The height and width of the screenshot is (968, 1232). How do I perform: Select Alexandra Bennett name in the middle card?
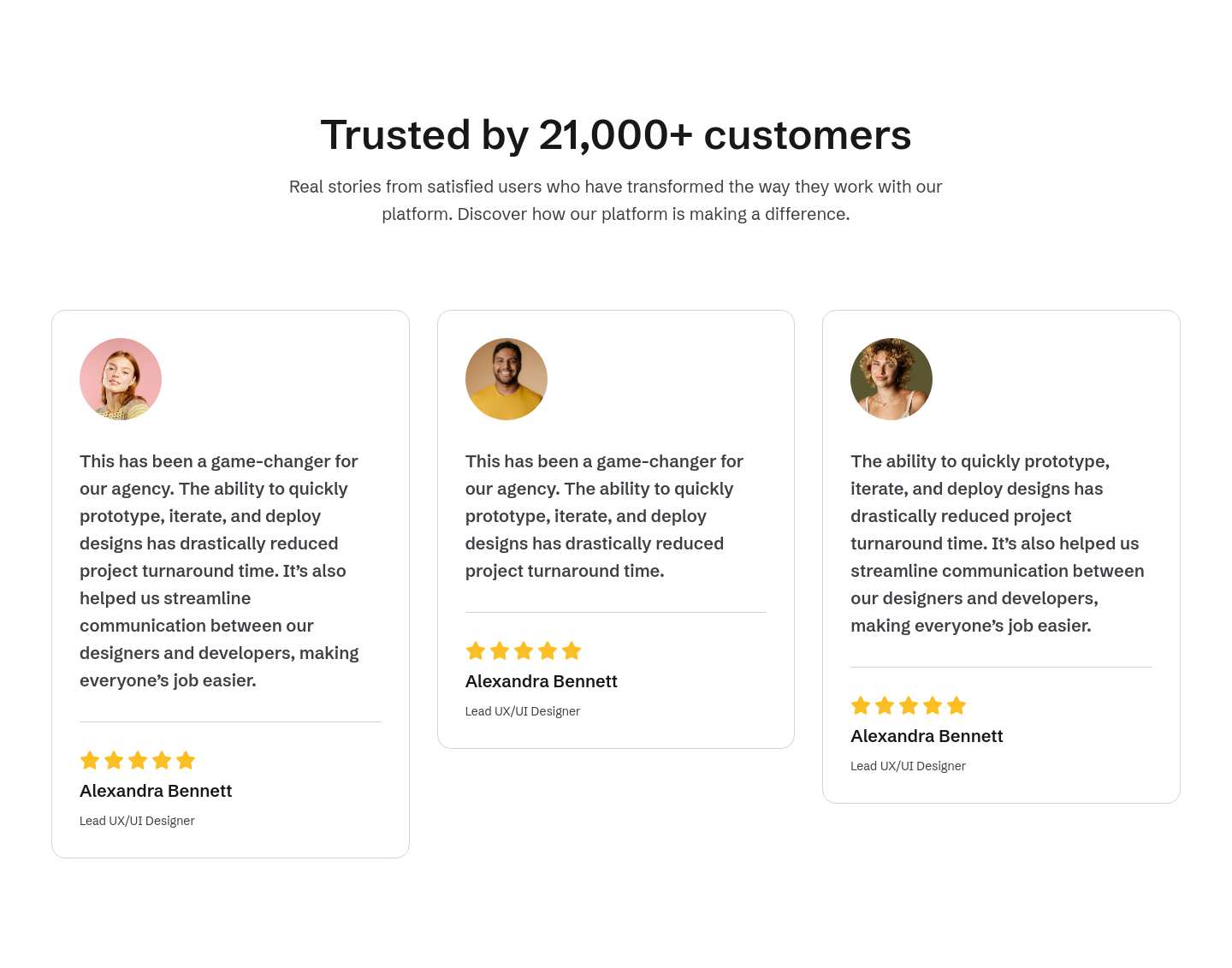(x=542, y=681)
